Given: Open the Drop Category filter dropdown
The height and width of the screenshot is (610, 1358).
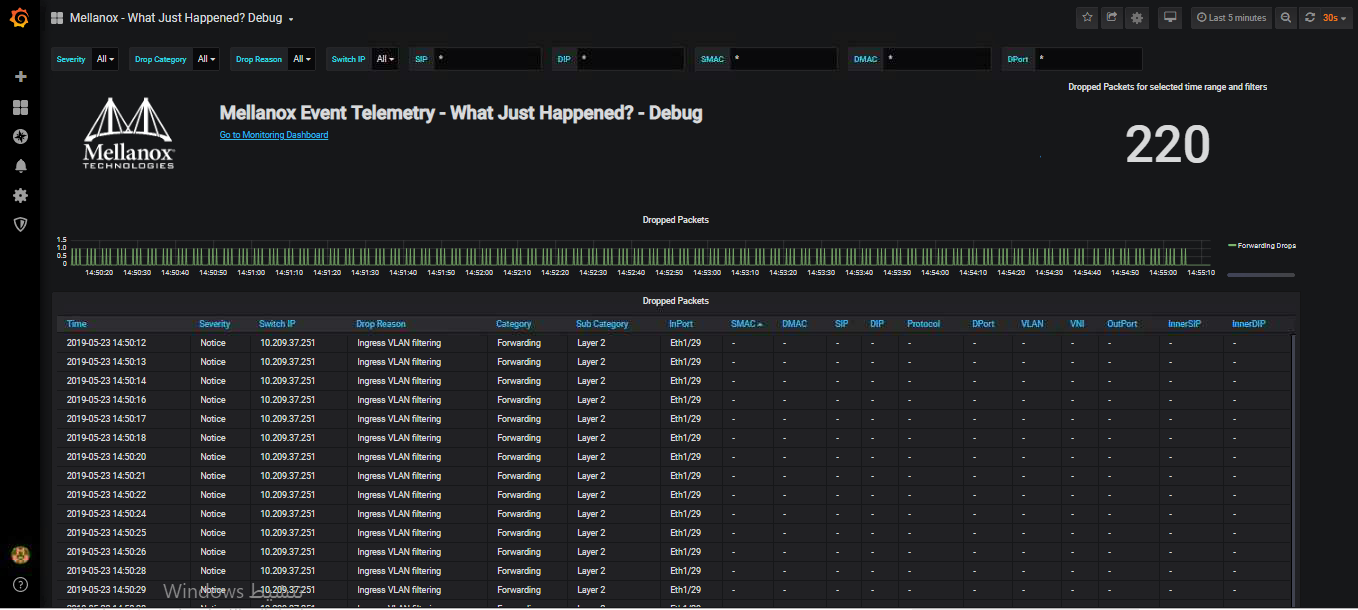Looking at the screenshot, I should (206, 59).
